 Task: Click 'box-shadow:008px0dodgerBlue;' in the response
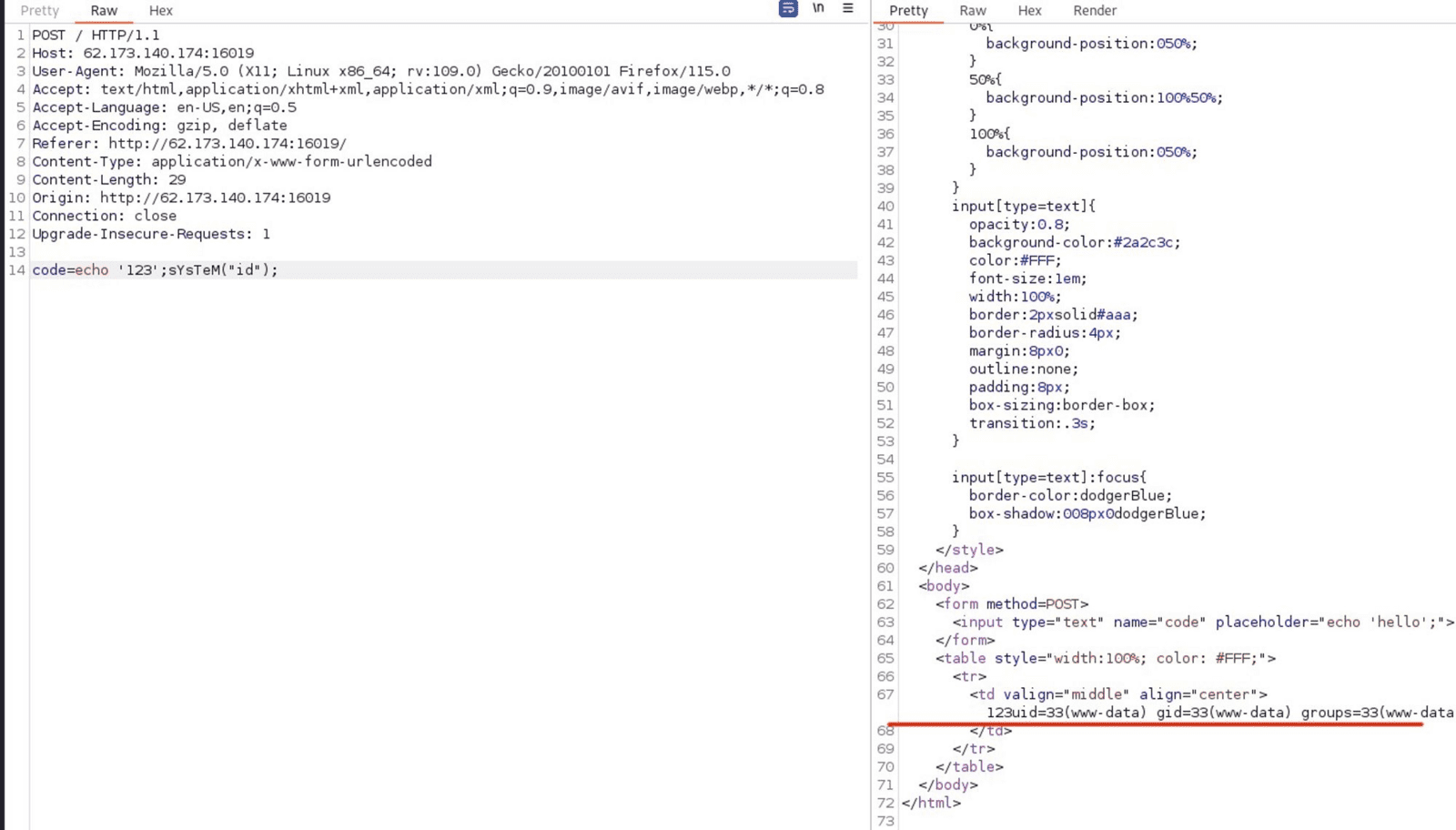click(1087, 514)
